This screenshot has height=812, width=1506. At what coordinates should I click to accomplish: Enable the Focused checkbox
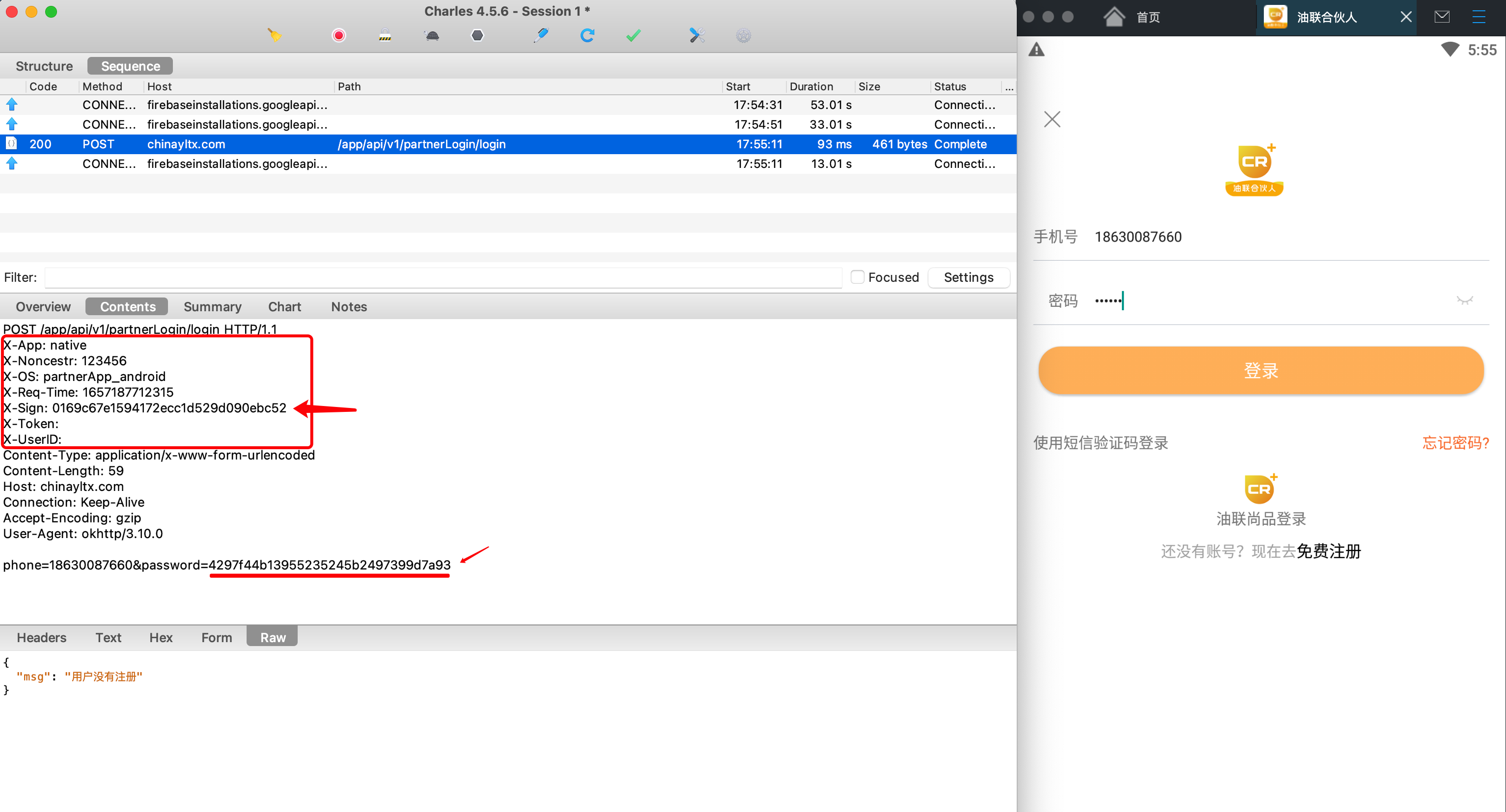tap(857, 277)
